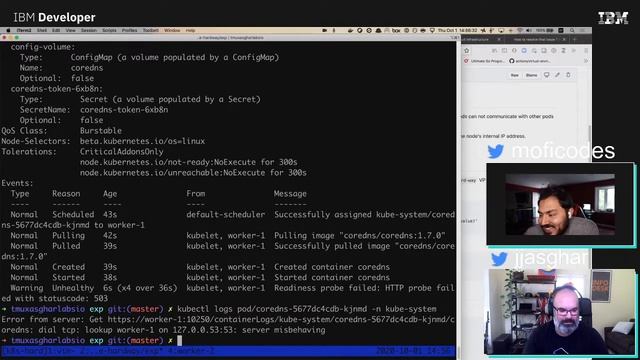Screen dimensions: 640x360
Task: Switch to the 'How to resolve that issue' tab
Action: tap(535, 40)
